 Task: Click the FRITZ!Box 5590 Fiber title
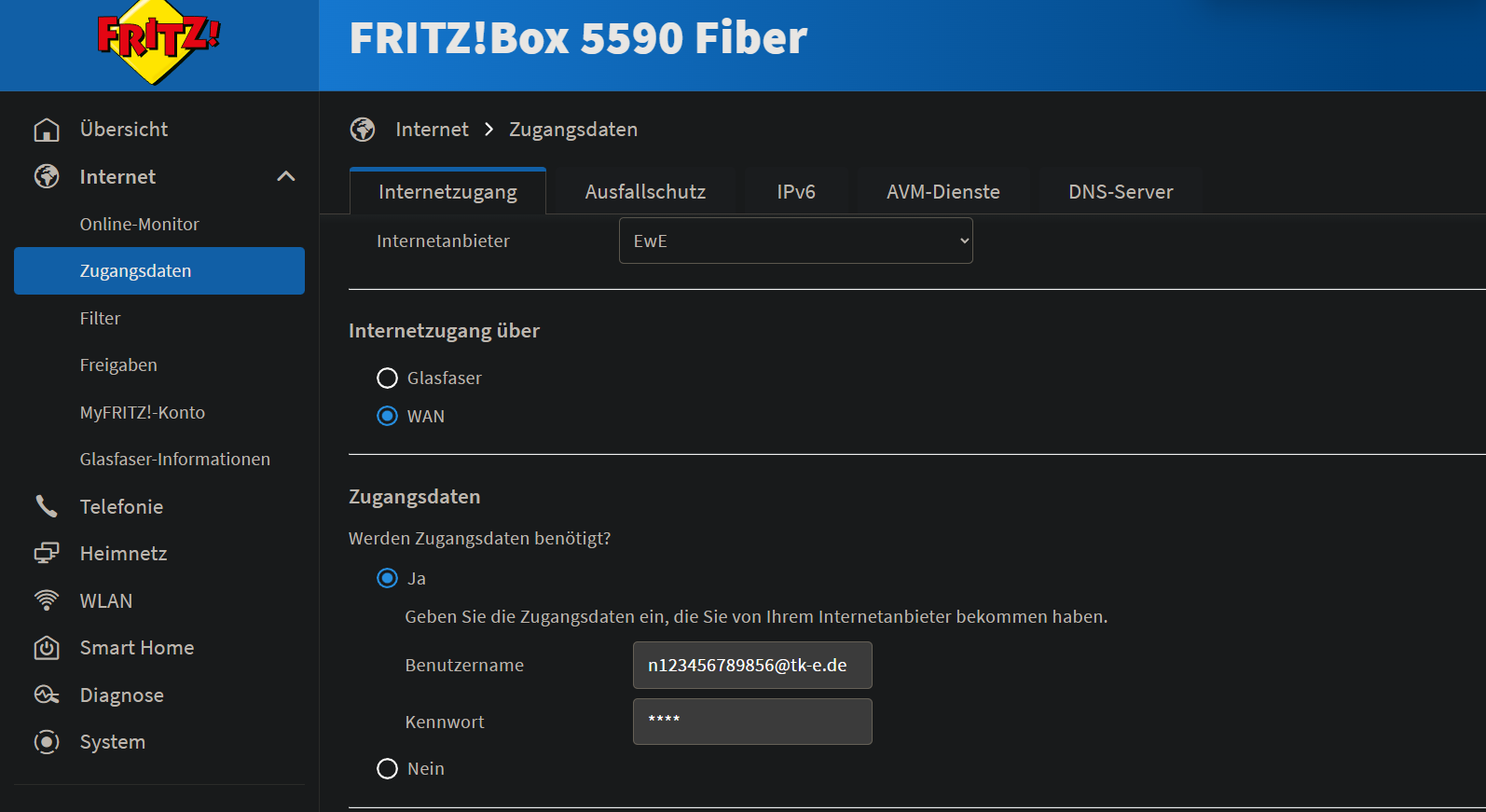pyautogui.click(x=578, y=38)
